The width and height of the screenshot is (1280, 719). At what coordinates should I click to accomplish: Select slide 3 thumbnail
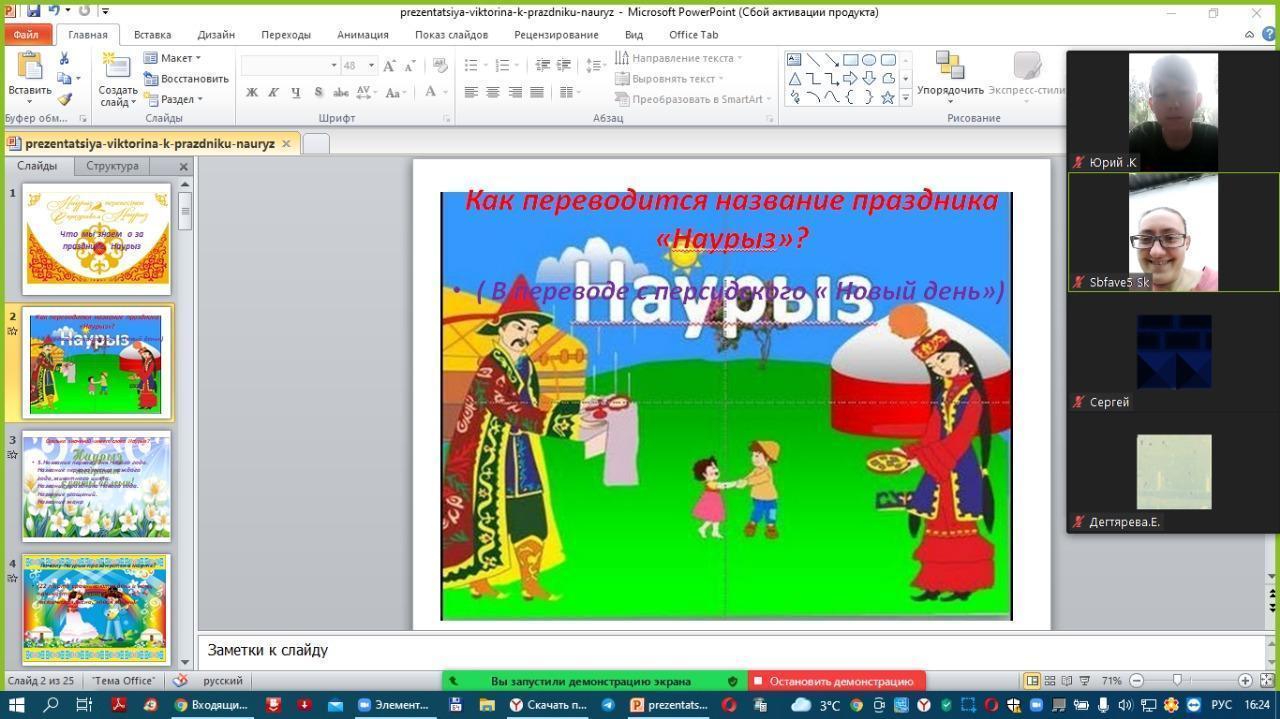click(x=97, y=485)
